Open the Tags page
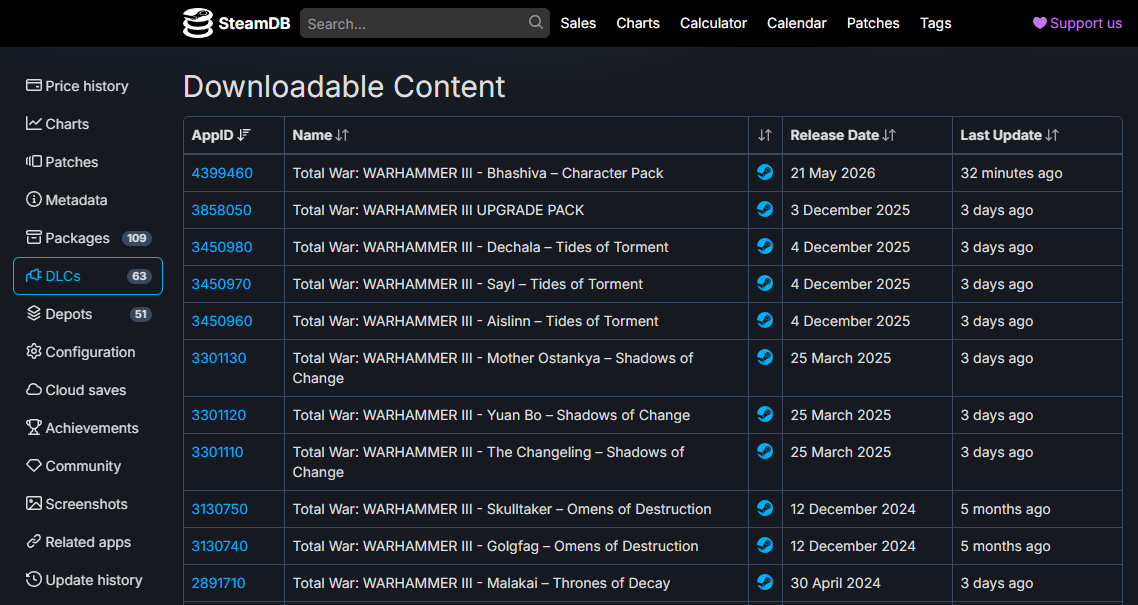The image size is (1138, 605). click(936, 23)
